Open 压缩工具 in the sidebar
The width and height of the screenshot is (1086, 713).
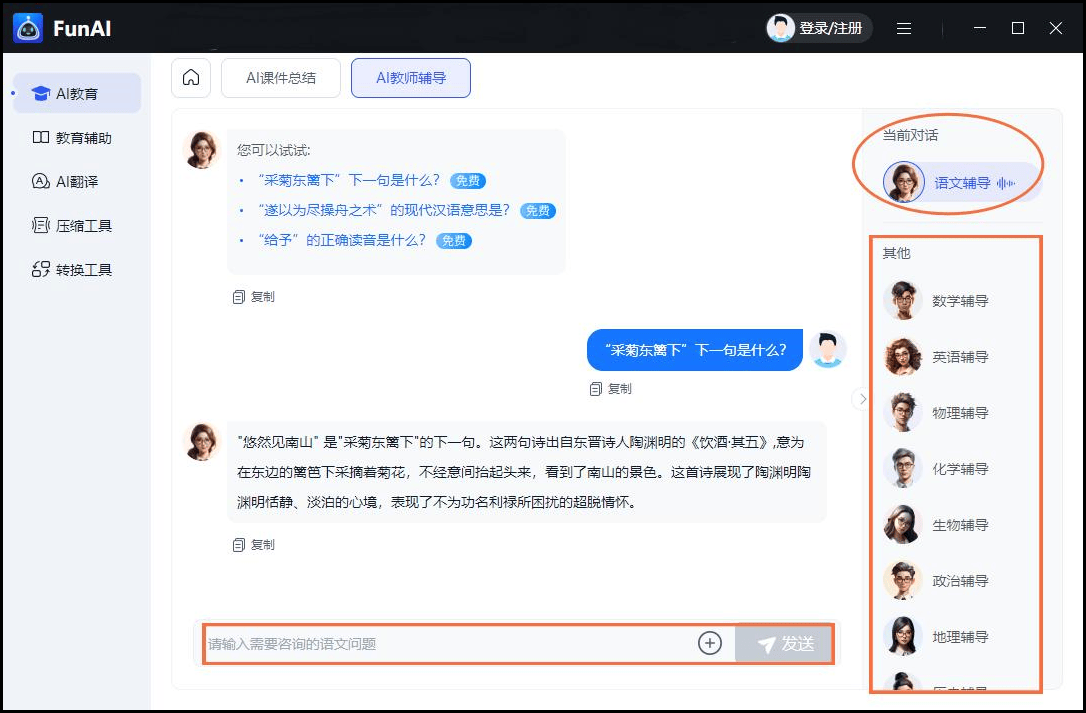click(x=77, y=225)
